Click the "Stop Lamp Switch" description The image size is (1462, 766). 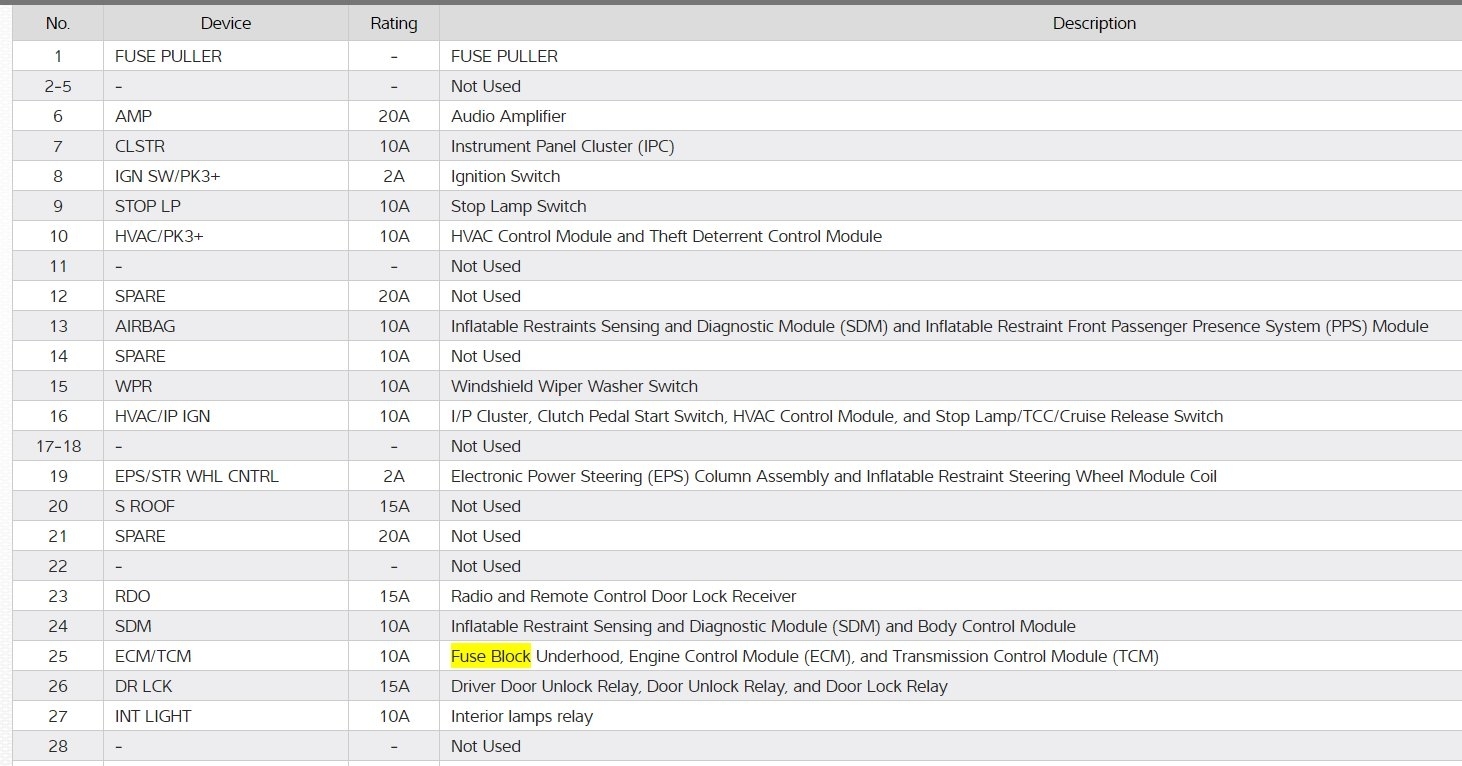point(518,206)
